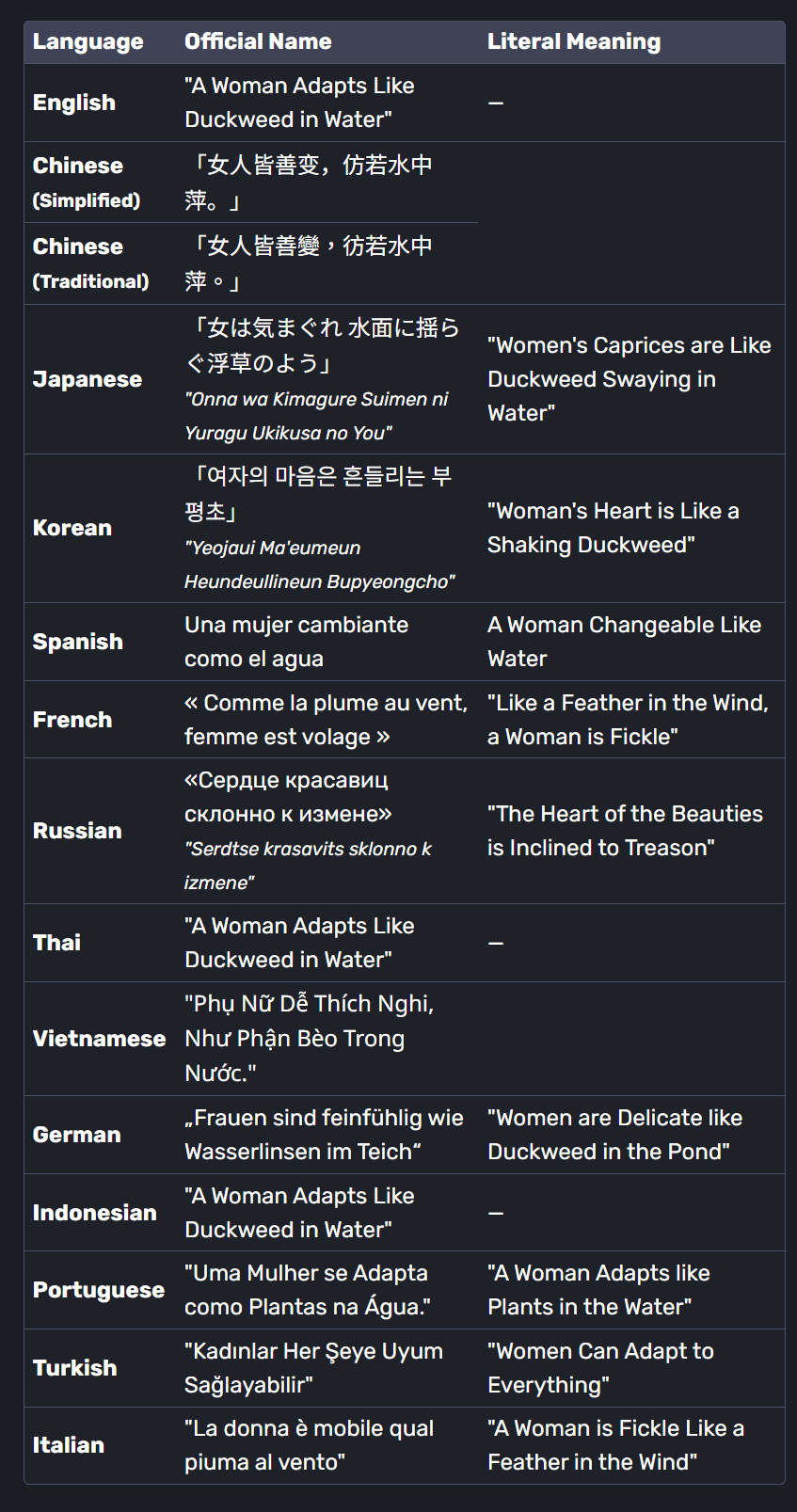Click the Chinese (Traditional) official name text
This screenshot has height=1512, width=797.
(x=309, y=263)
